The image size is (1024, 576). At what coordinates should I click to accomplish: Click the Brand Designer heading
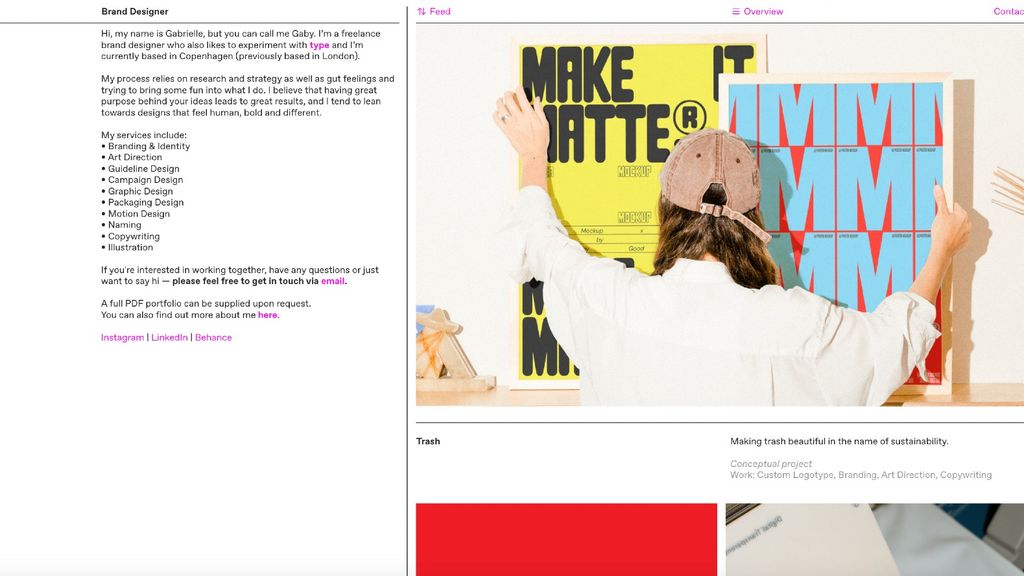click(133, 10)
